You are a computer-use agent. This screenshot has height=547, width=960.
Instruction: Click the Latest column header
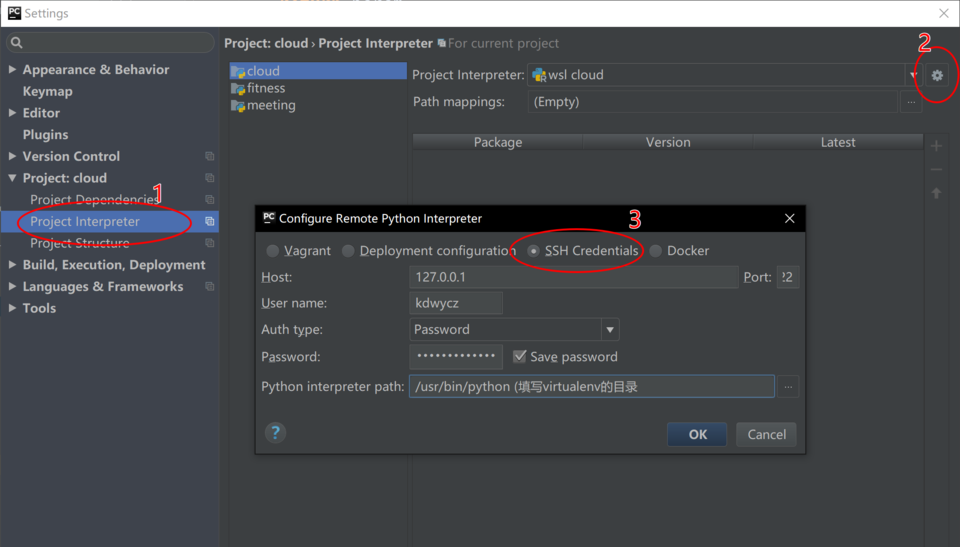[x=838, y=142]
